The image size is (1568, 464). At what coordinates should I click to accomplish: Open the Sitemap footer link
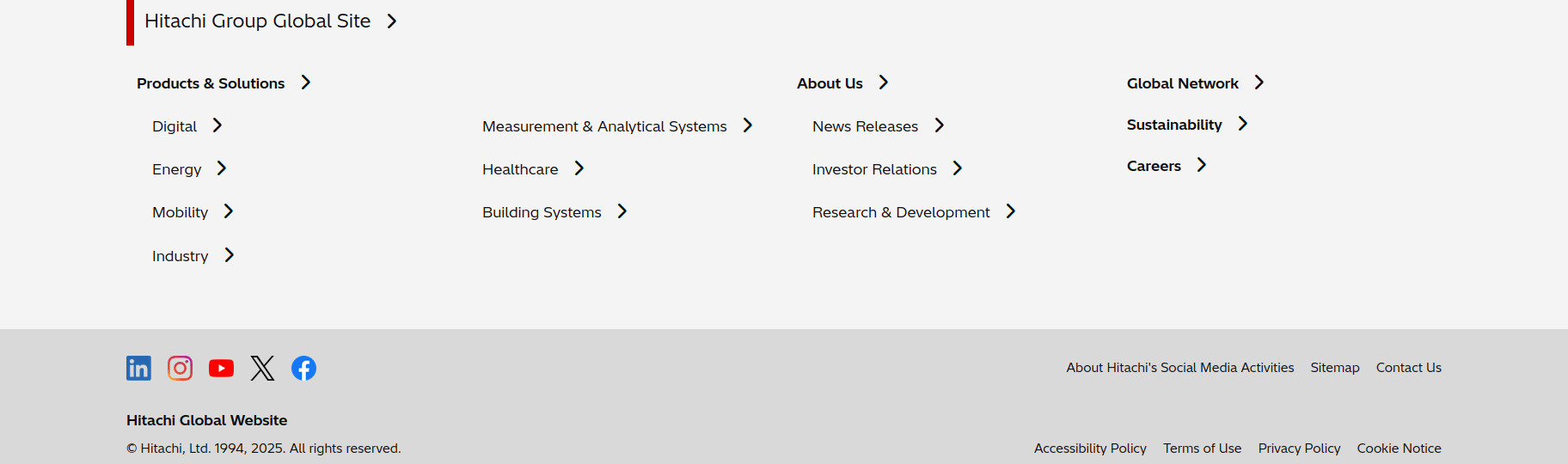1334,368
